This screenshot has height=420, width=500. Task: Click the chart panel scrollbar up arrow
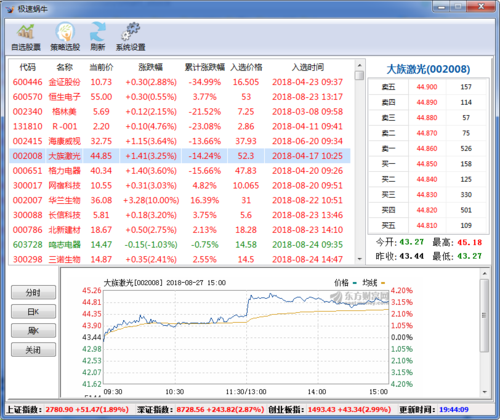click(484, 273)
